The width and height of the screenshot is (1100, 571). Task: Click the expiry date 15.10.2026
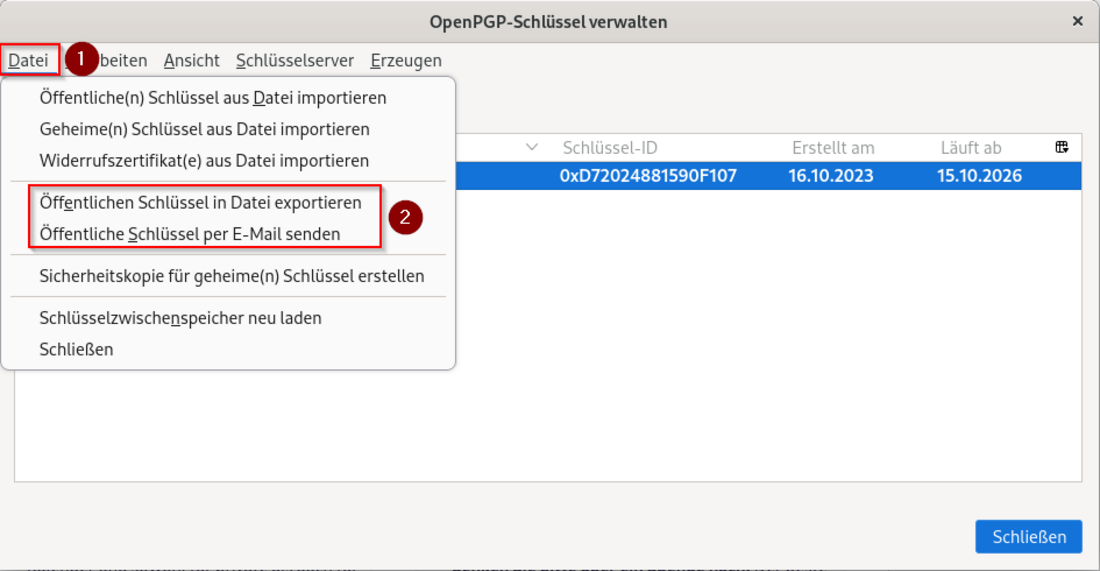979,176
